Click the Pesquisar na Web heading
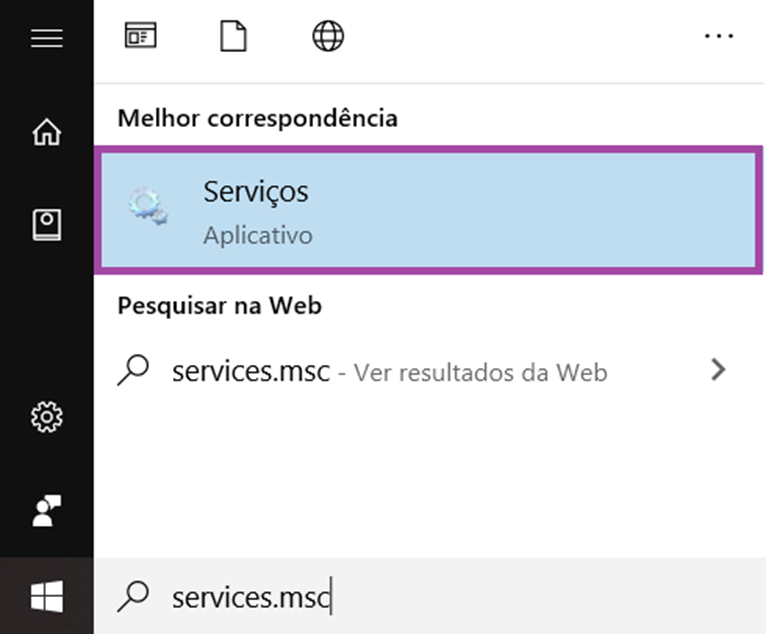The image size is (766, 634). click(220, 306)
